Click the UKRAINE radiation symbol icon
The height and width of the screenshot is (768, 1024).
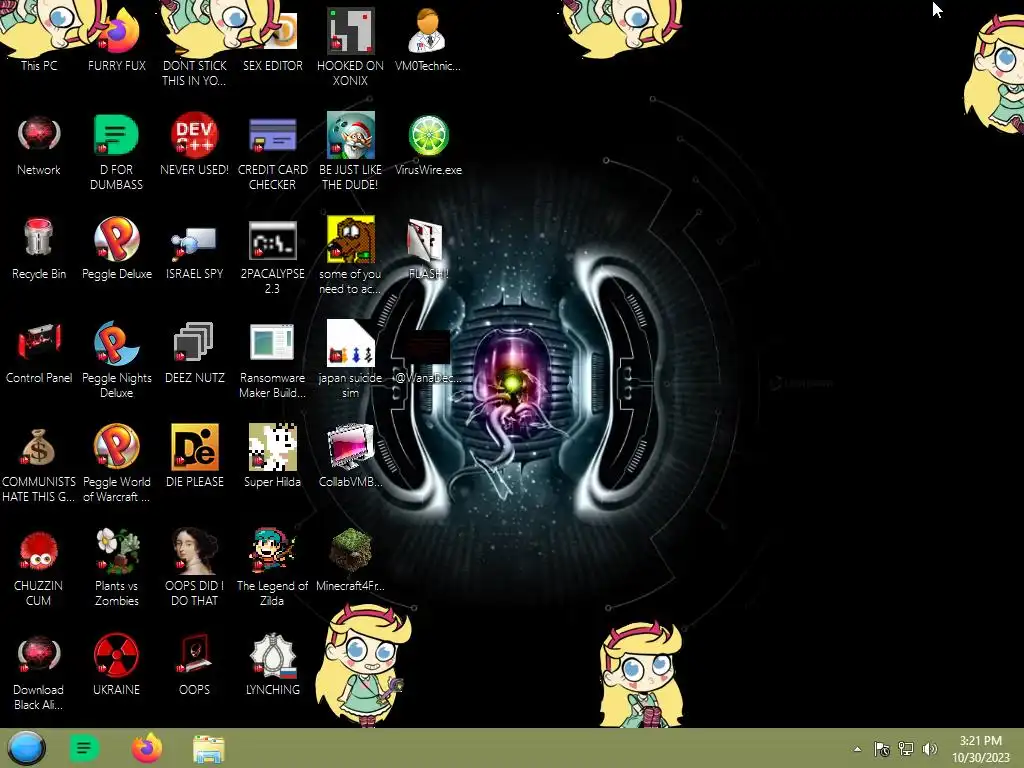point(116,665)
